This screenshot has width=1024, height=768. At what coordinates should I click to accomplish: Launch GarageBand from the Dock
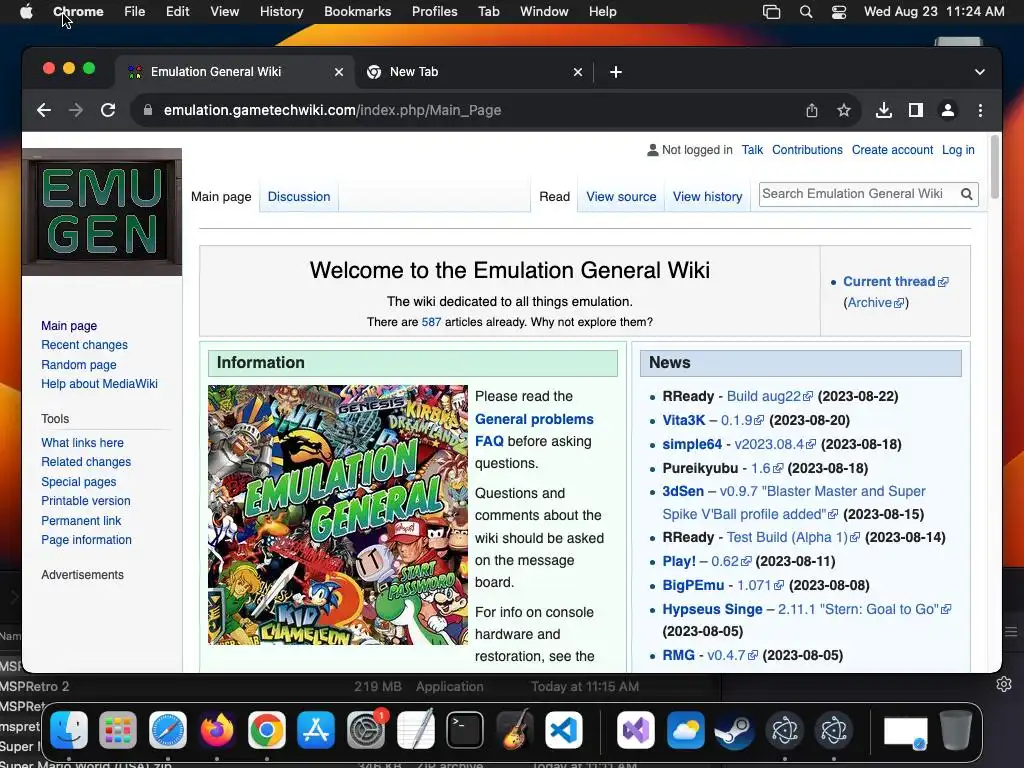tap(514, 730)
